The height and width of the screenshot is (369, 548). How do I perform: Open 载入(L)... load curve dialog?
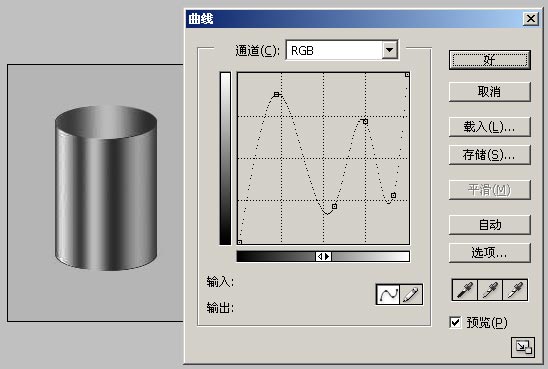[490, 127]
